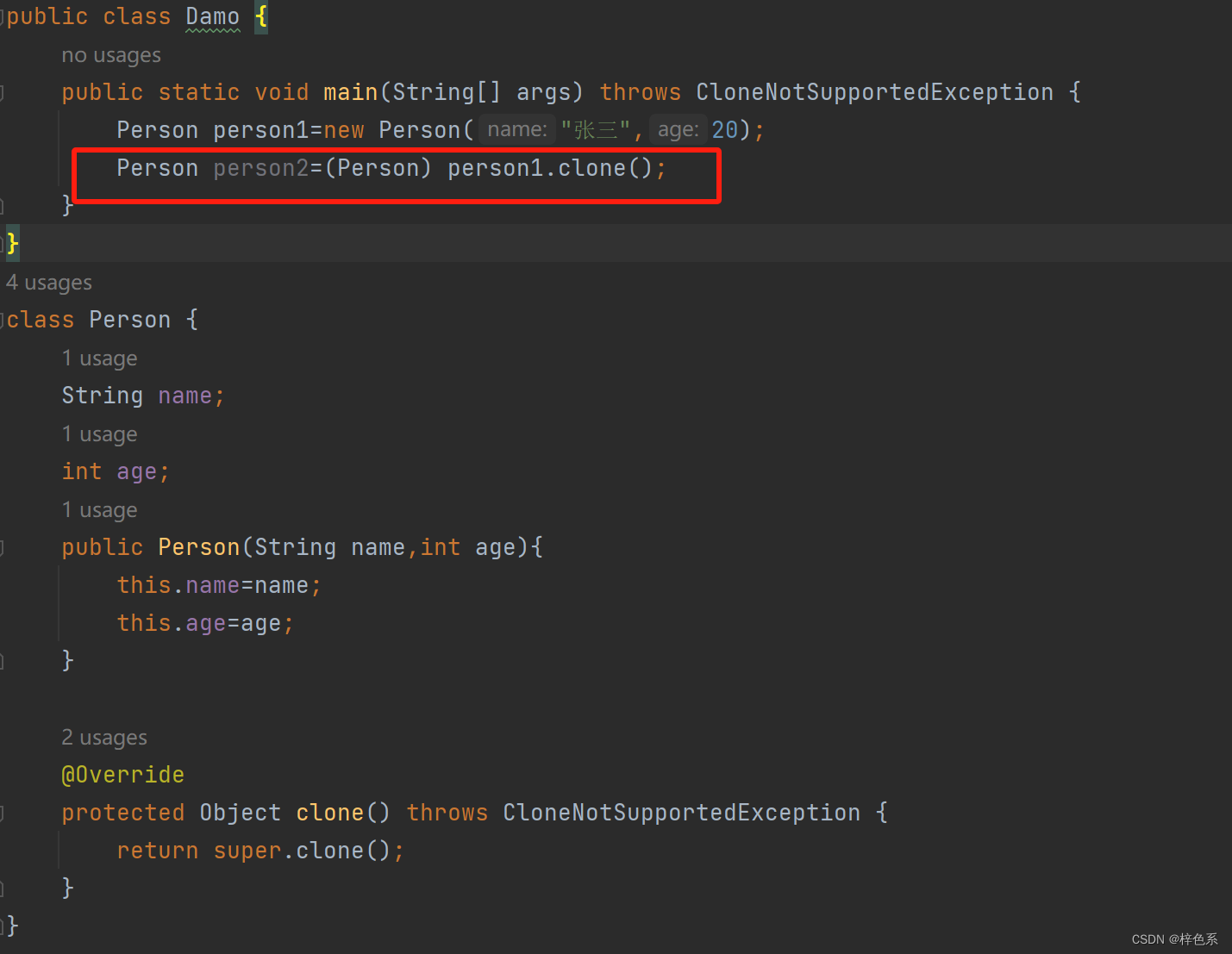Open the "4 usages" hint above class Person
The image size is (1232, 954).
(x=49, y=283)
